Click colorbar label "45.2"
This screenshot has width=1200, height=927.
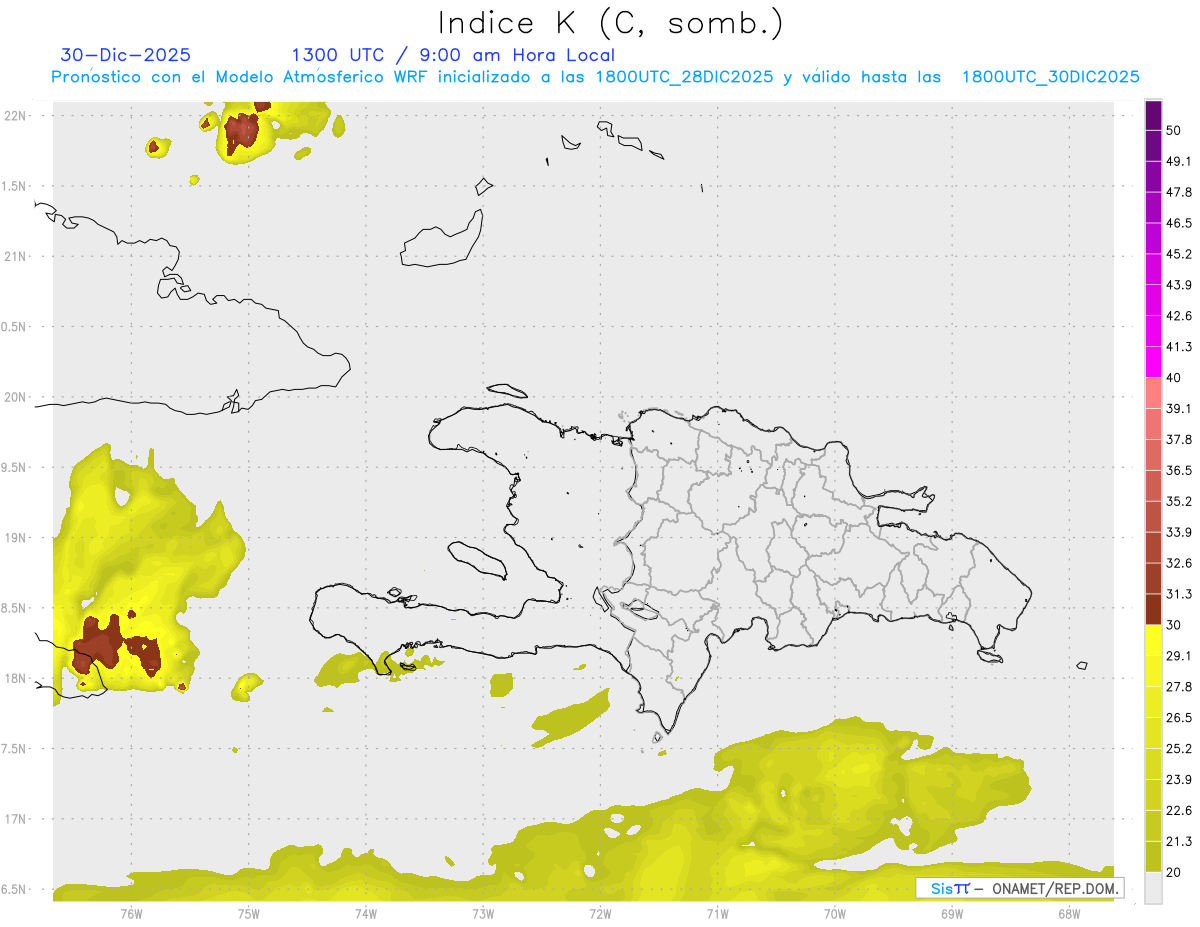click(x=1179, y=254)
